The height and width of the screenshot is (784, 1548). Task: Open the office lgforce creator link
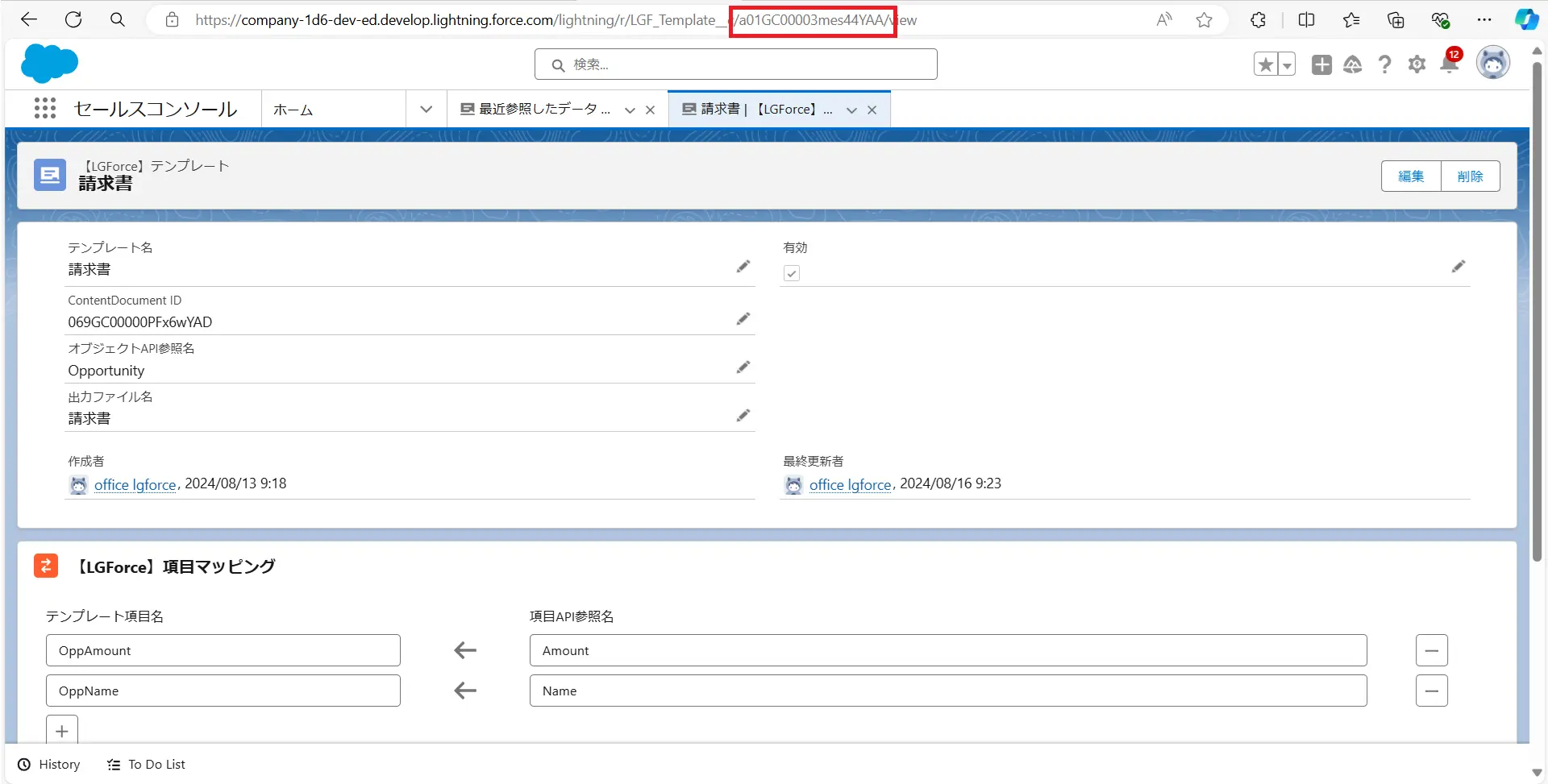135,485
